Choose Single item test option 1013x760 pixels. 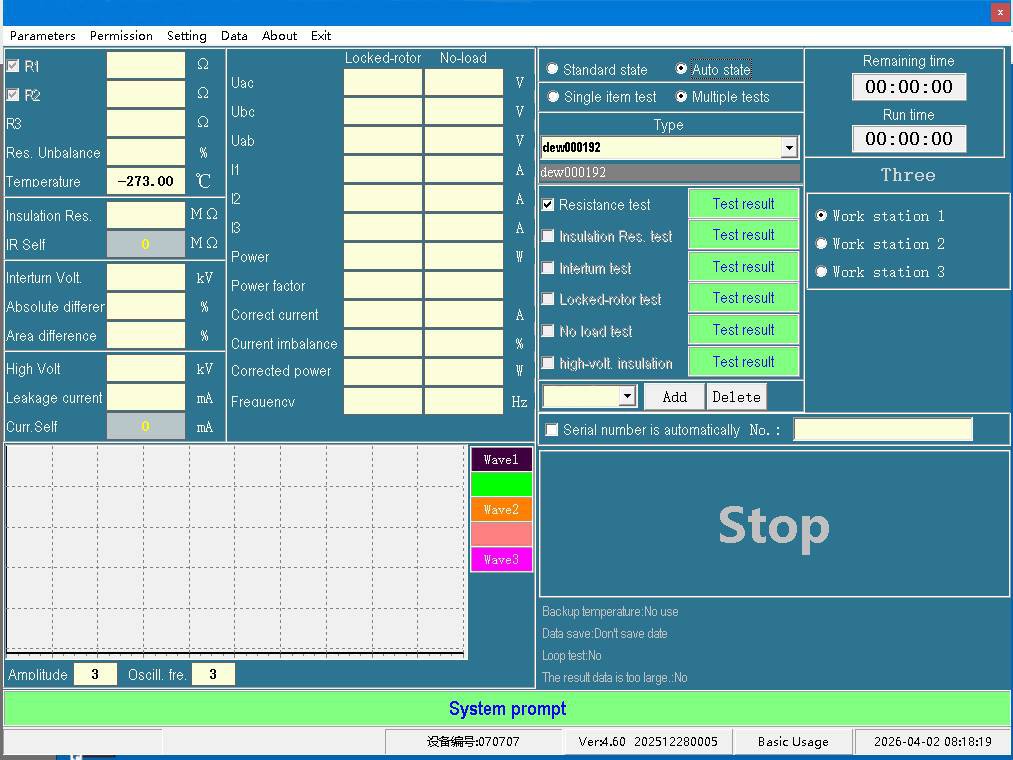(x=553, y=97)
